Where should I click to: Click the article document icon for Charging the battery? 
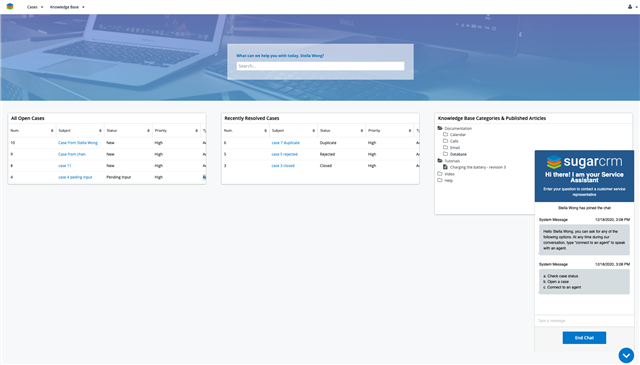tap(445, 167)
